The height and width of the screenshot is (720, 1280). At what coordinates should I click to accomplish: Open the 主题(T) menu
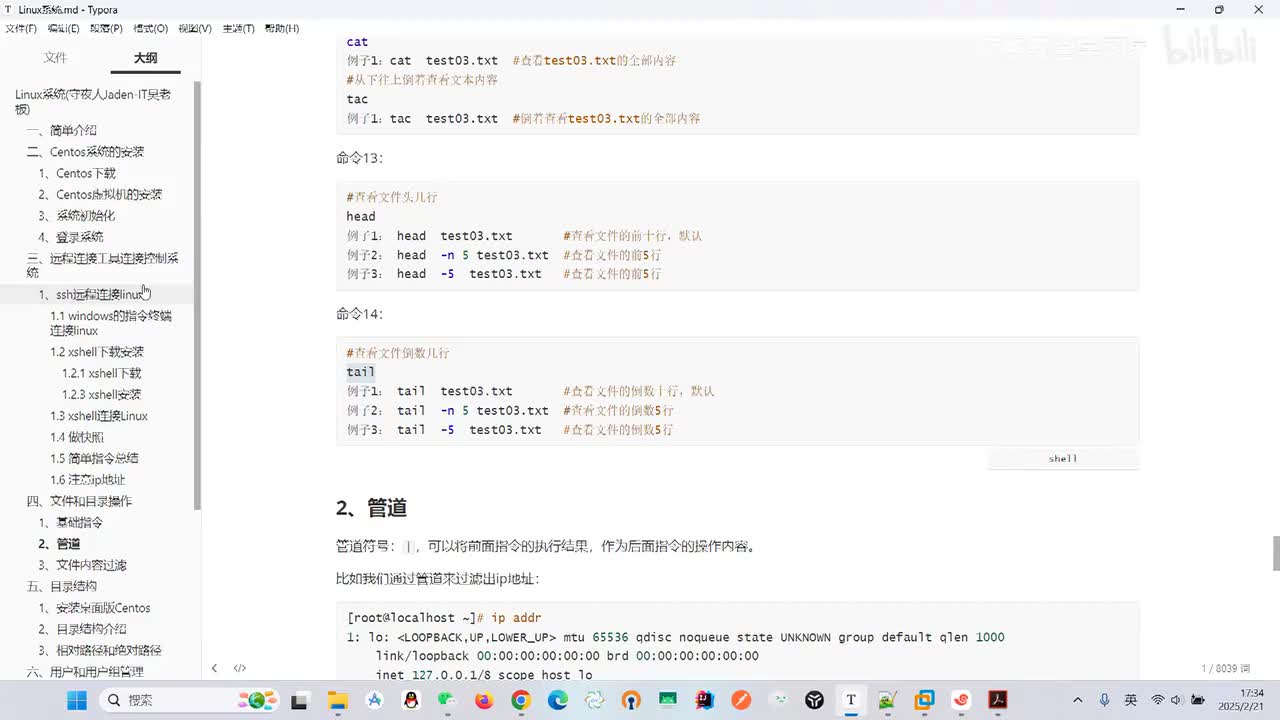[x=238, y=28]
